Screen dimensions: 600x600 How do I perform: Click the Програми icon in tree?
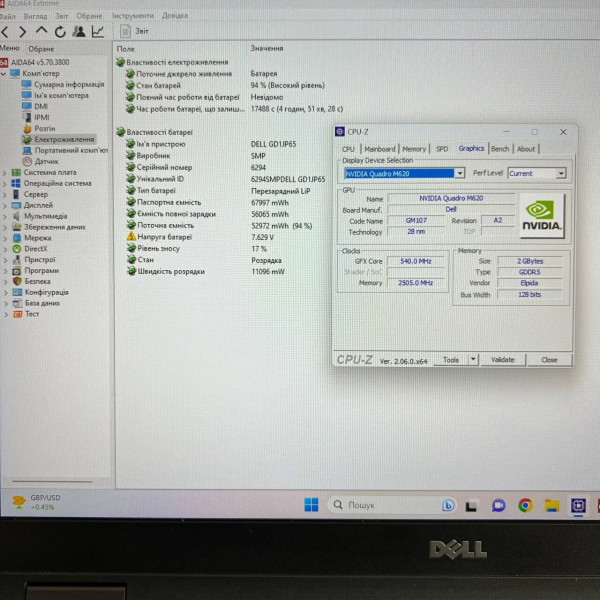(17, 271)
